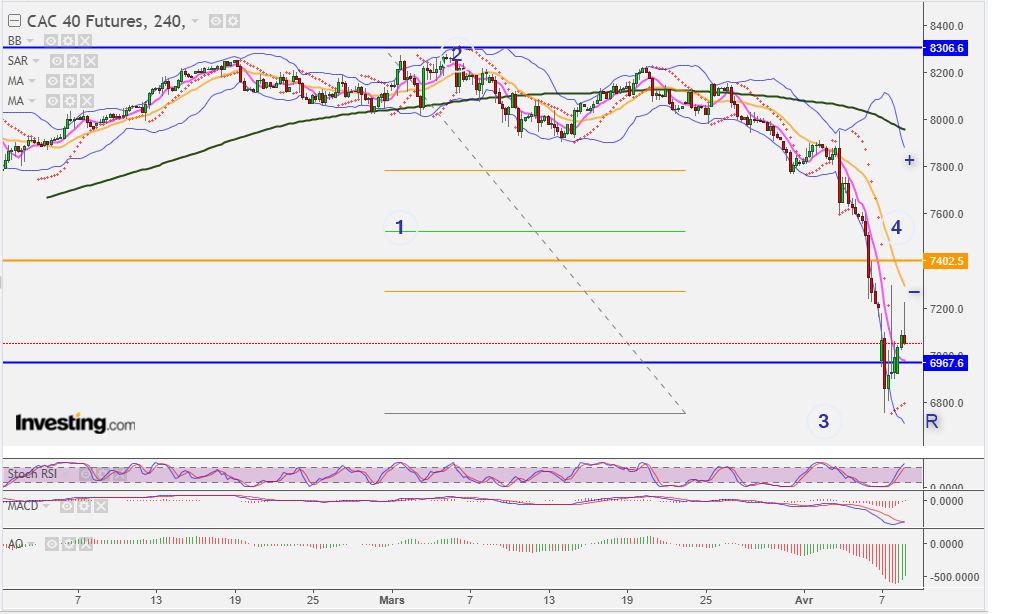Open settings gear of the first MA indicator
The width and height of the screenshot is (1020, 614).
tap(70, 81)
